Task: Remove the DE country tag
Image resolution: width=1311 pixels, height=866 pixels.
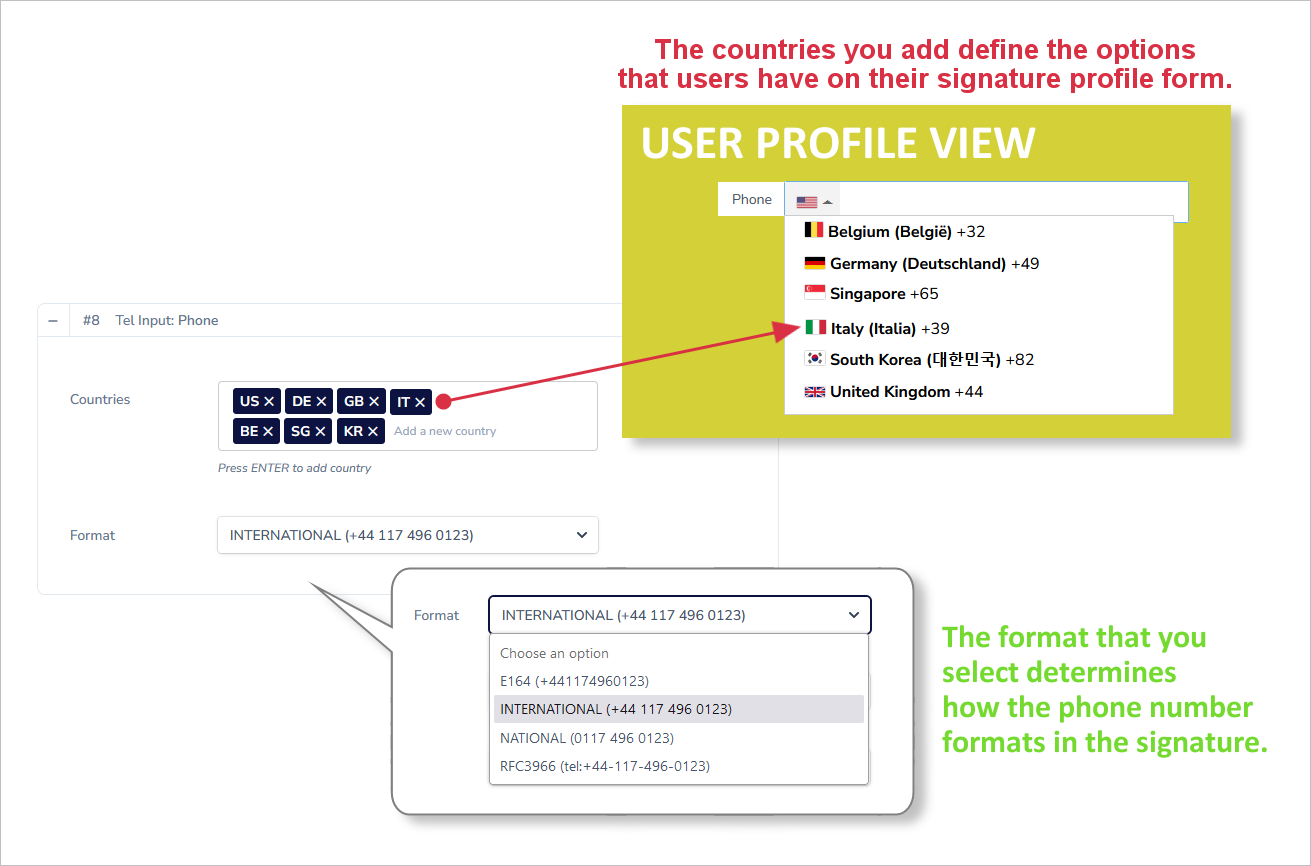Action: point(321,402)
